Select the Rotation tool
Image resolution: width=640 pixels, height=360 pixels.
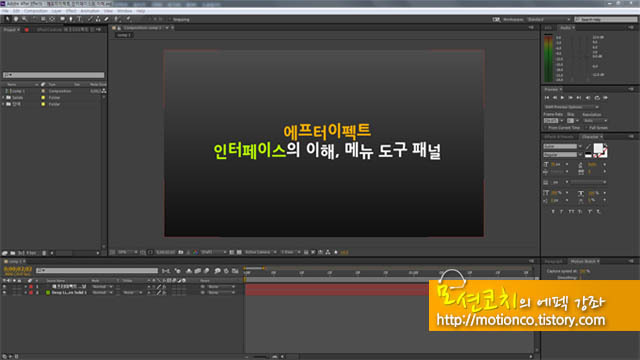click(x=34, y=19)
